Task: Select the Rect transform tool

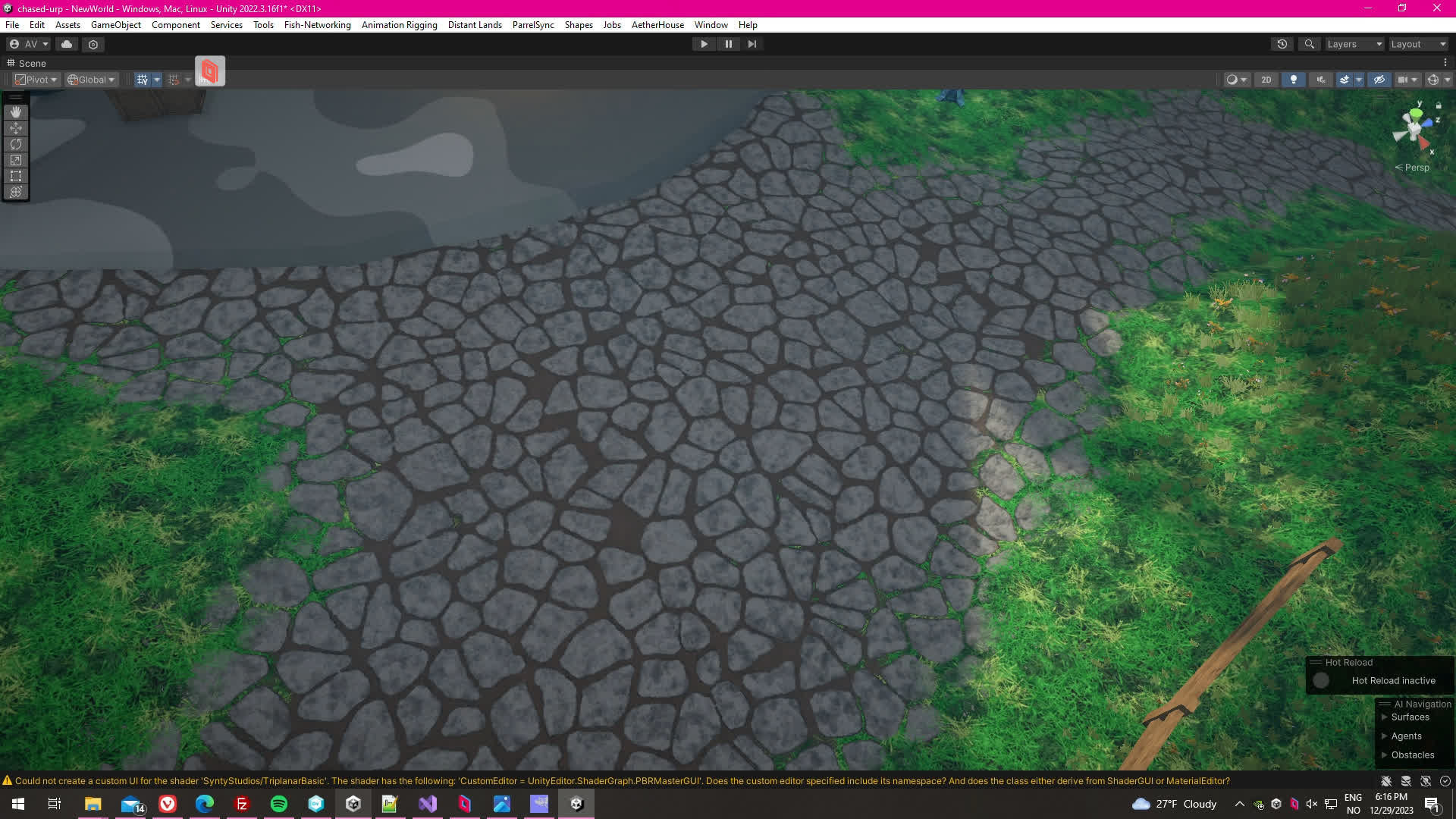Action: click(16, 176)
